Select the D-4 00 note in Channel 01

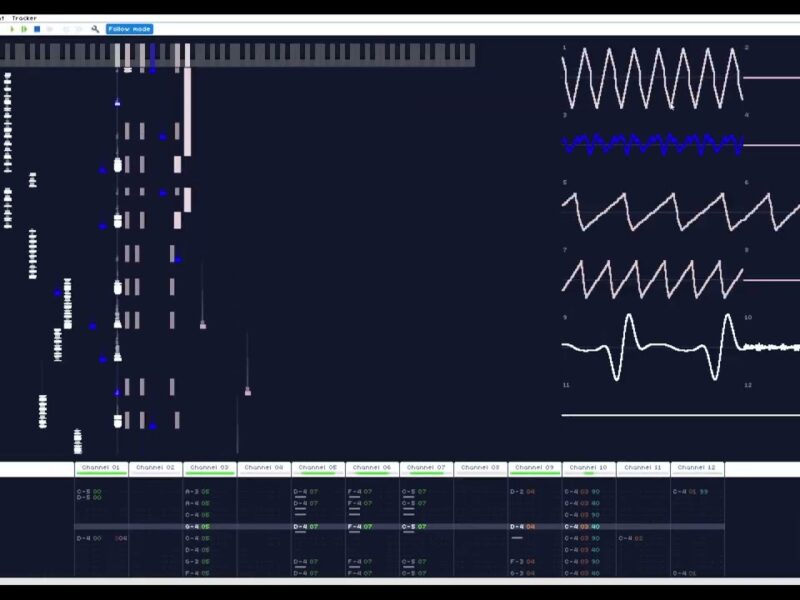click(89, 538)
